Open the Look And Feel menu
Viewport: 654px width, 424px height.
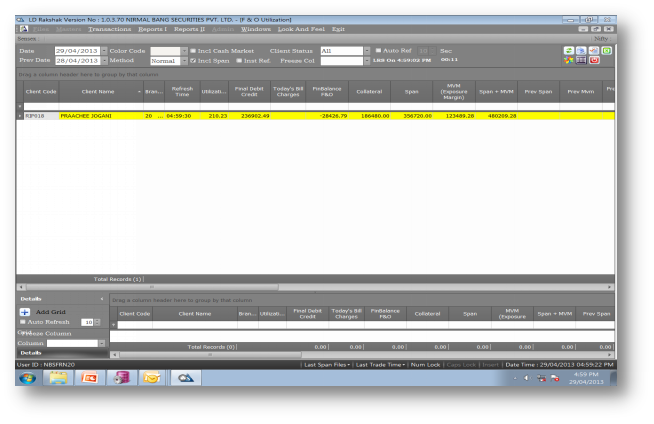click(x=302, y=29)
